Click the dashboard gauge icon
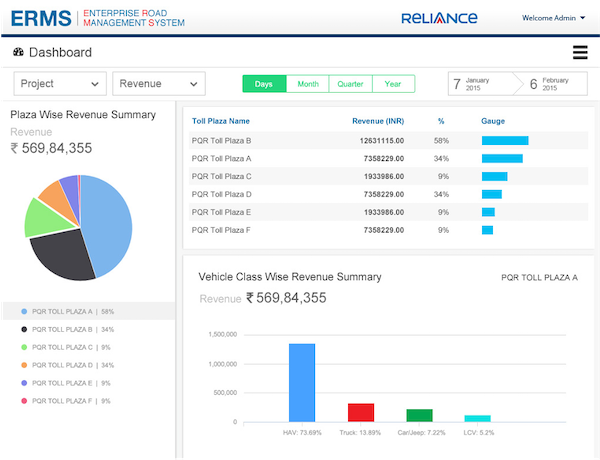This screenshot has height=460, width=600. pos(18,53)
